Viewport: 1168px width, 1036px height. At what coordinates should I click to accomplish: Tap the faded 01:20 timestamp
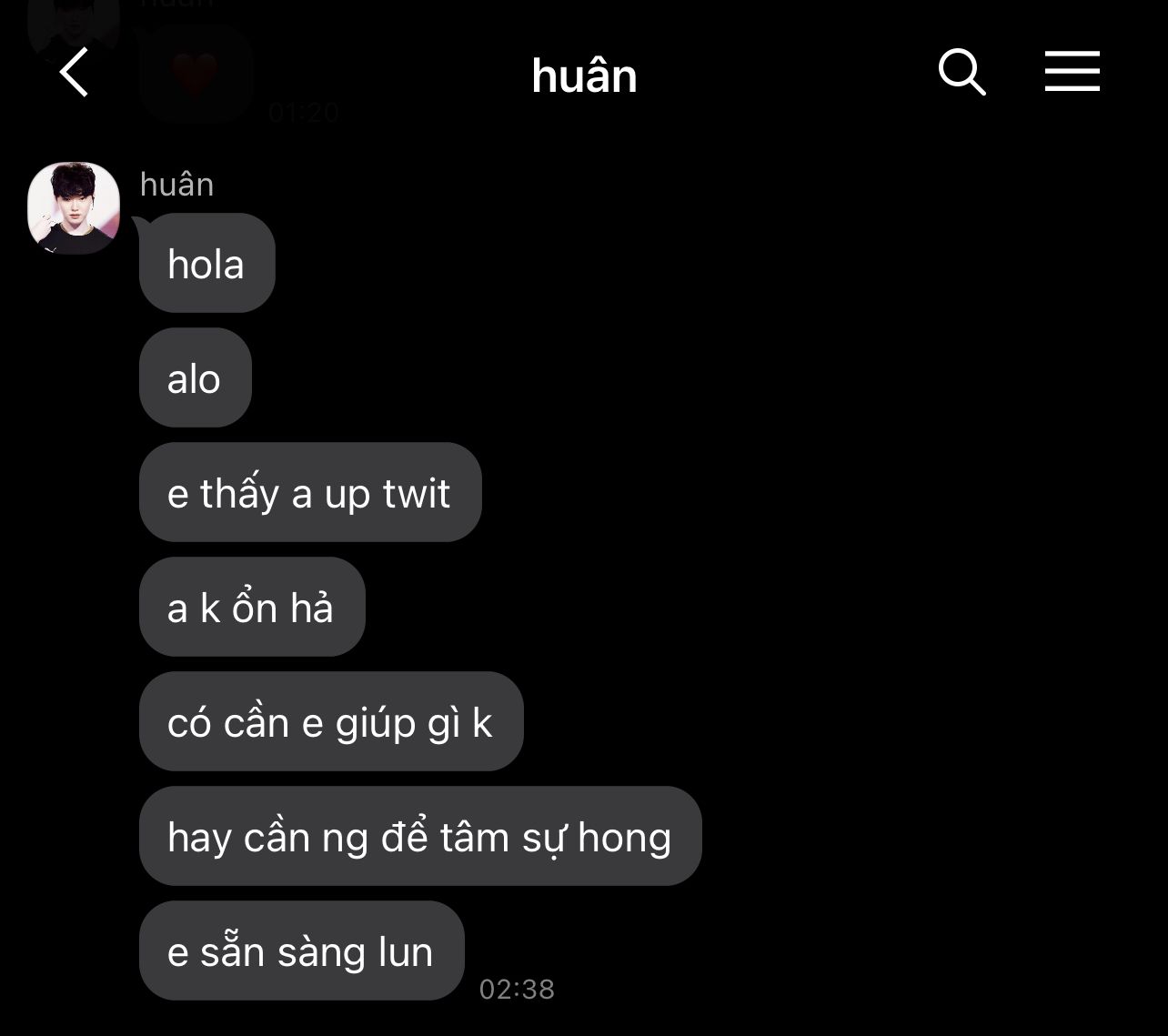pyautogui.click(x=304, y=113)
